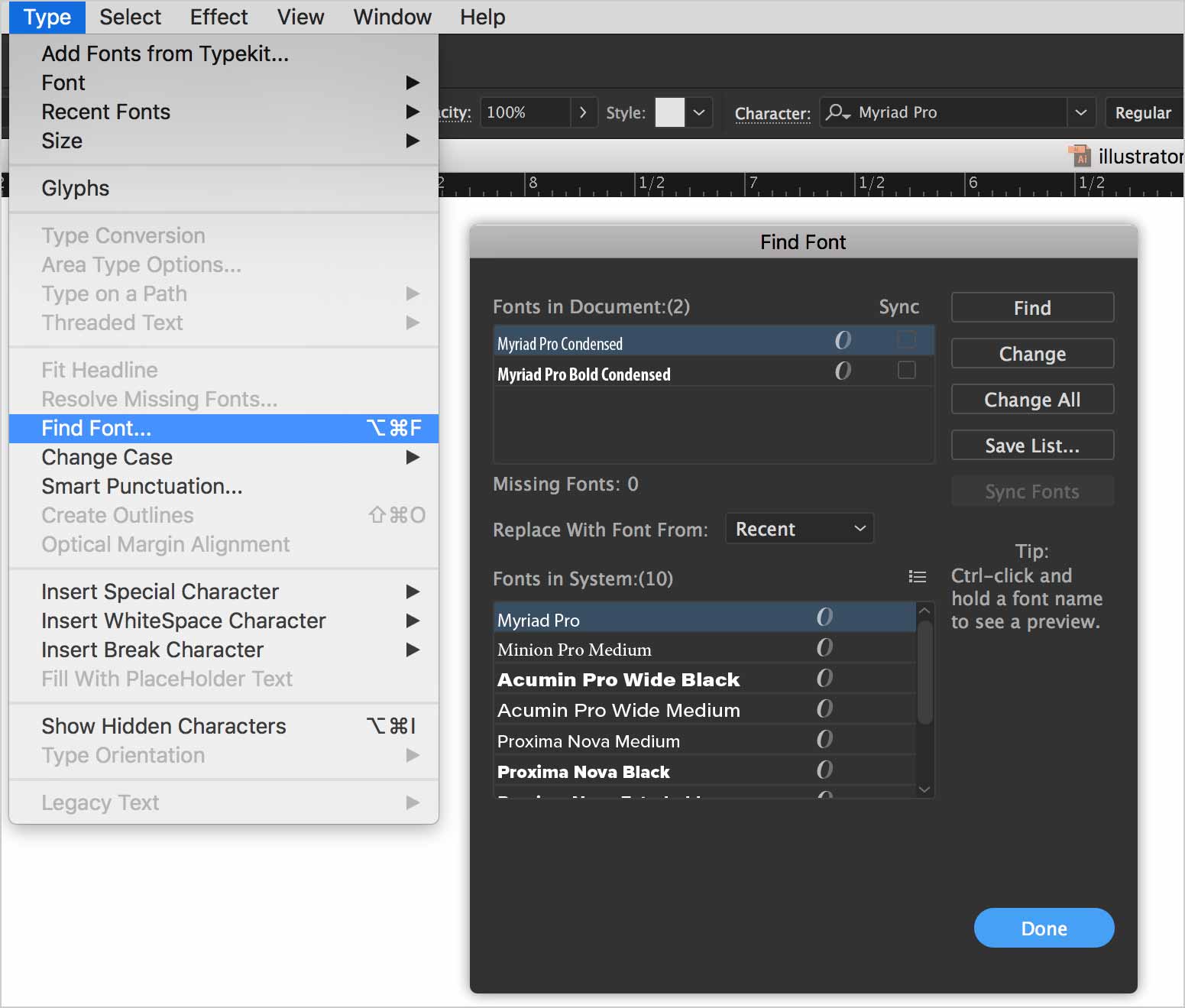The width and height of the screenshot is (1185, 1008).
Task: Select Myriad Pro Bold Condensed in document fonts
Action: coord(714,371)
